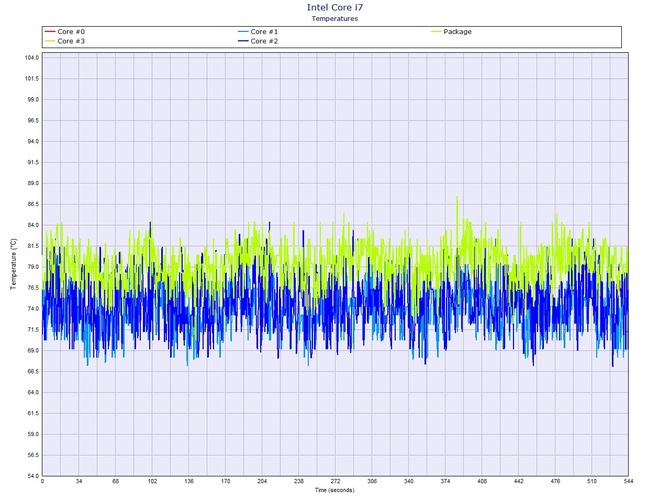
Task: Click the 408 time axis tick label
Action: point(482,481)
